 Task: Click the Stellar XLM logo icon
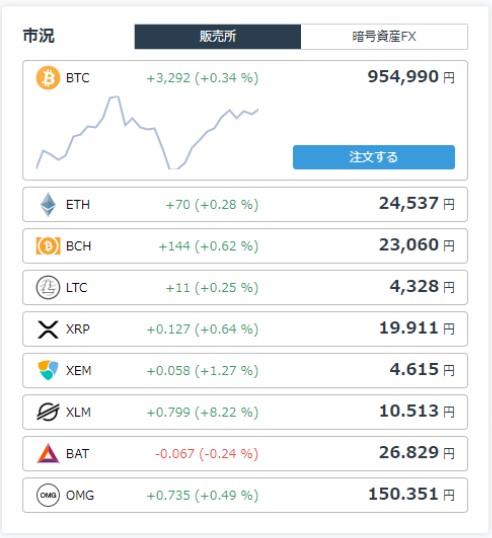pos(48,412)
